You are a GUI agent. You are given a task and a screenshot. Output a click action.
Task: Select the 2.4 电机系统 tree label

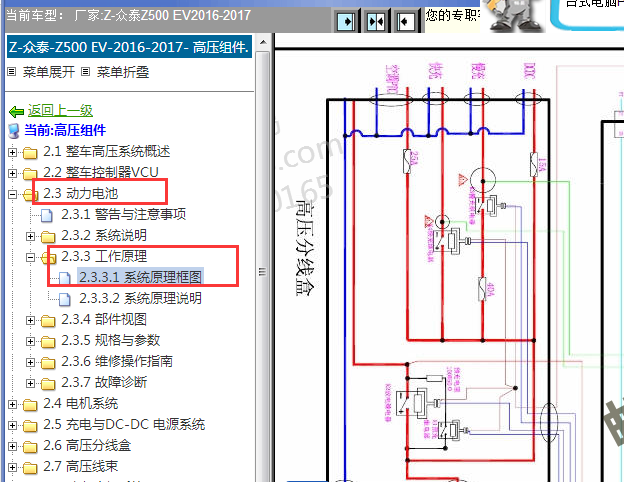pyautogui.click(x=81, y=404)
